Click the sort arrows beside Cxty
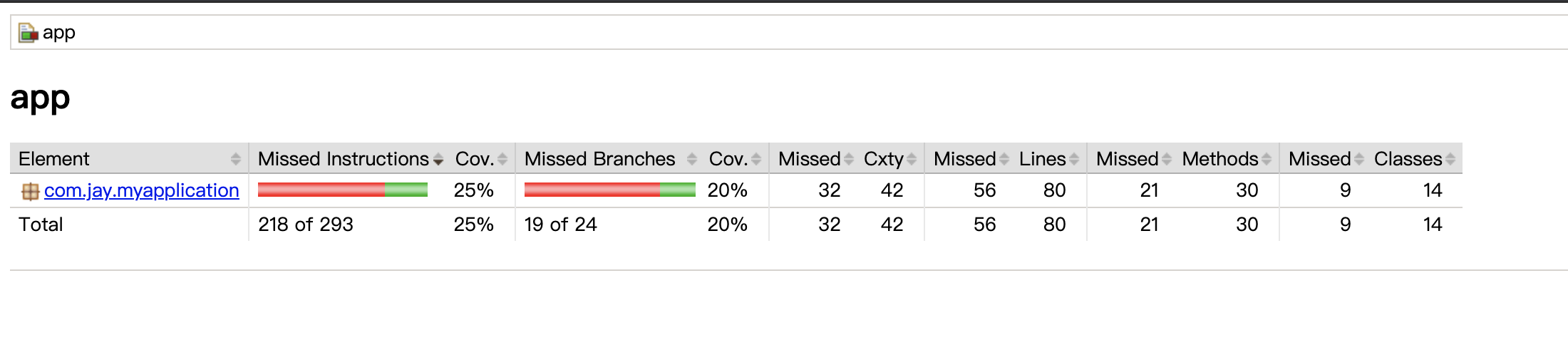Image resolution: width=1568 pixels, height=355 pixels. pyautogui.click(x=912, y=159)
